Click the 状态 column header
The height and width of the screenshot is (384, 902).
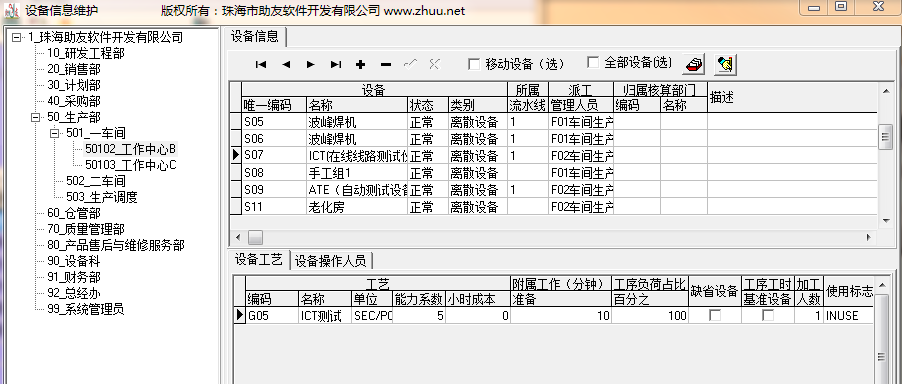[x=428, y=105]
